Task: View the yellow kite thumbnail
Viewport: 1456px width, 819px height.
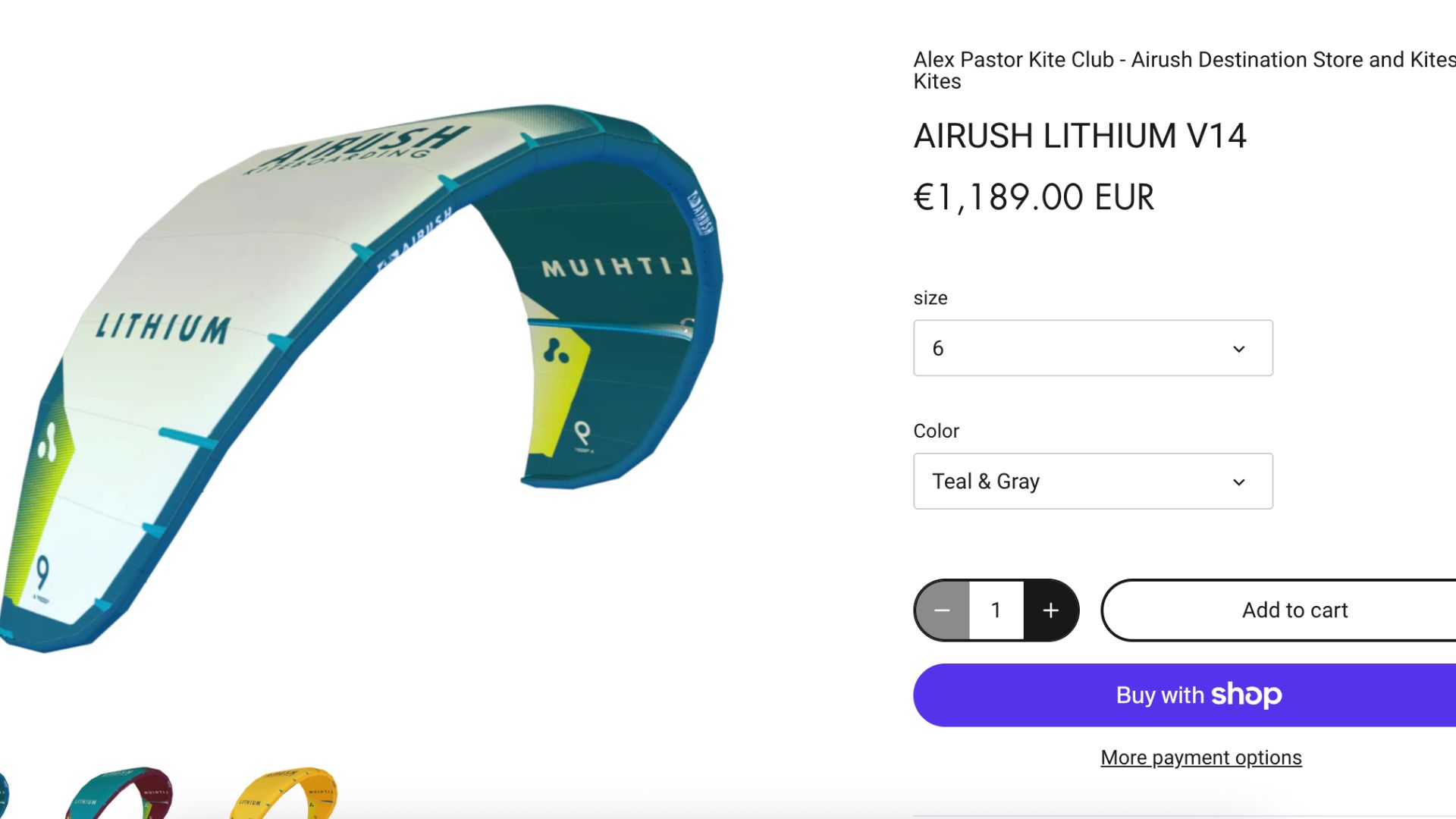Action: [283, 792]
